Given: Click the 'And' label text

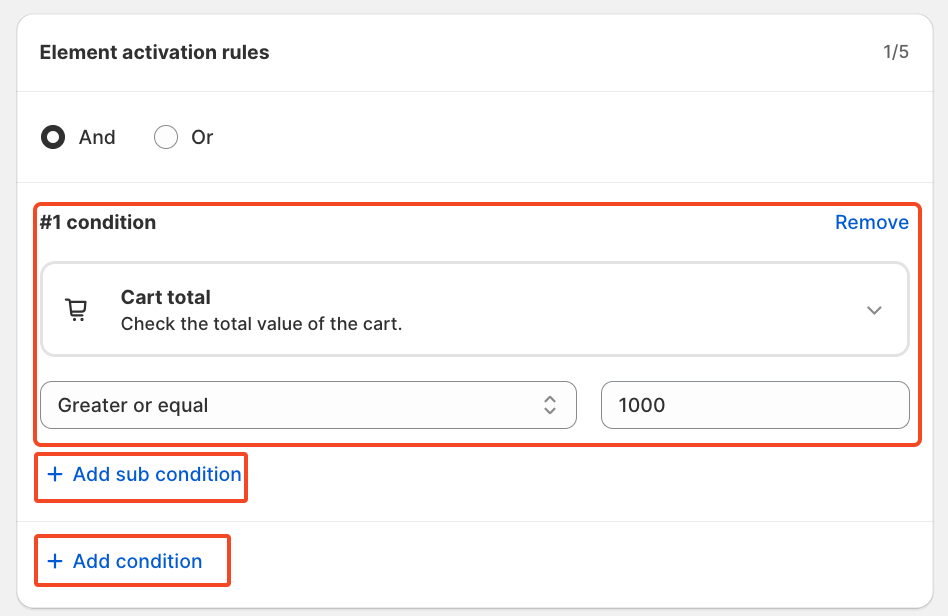Looking at the screenshot, I should coord(97,137).
